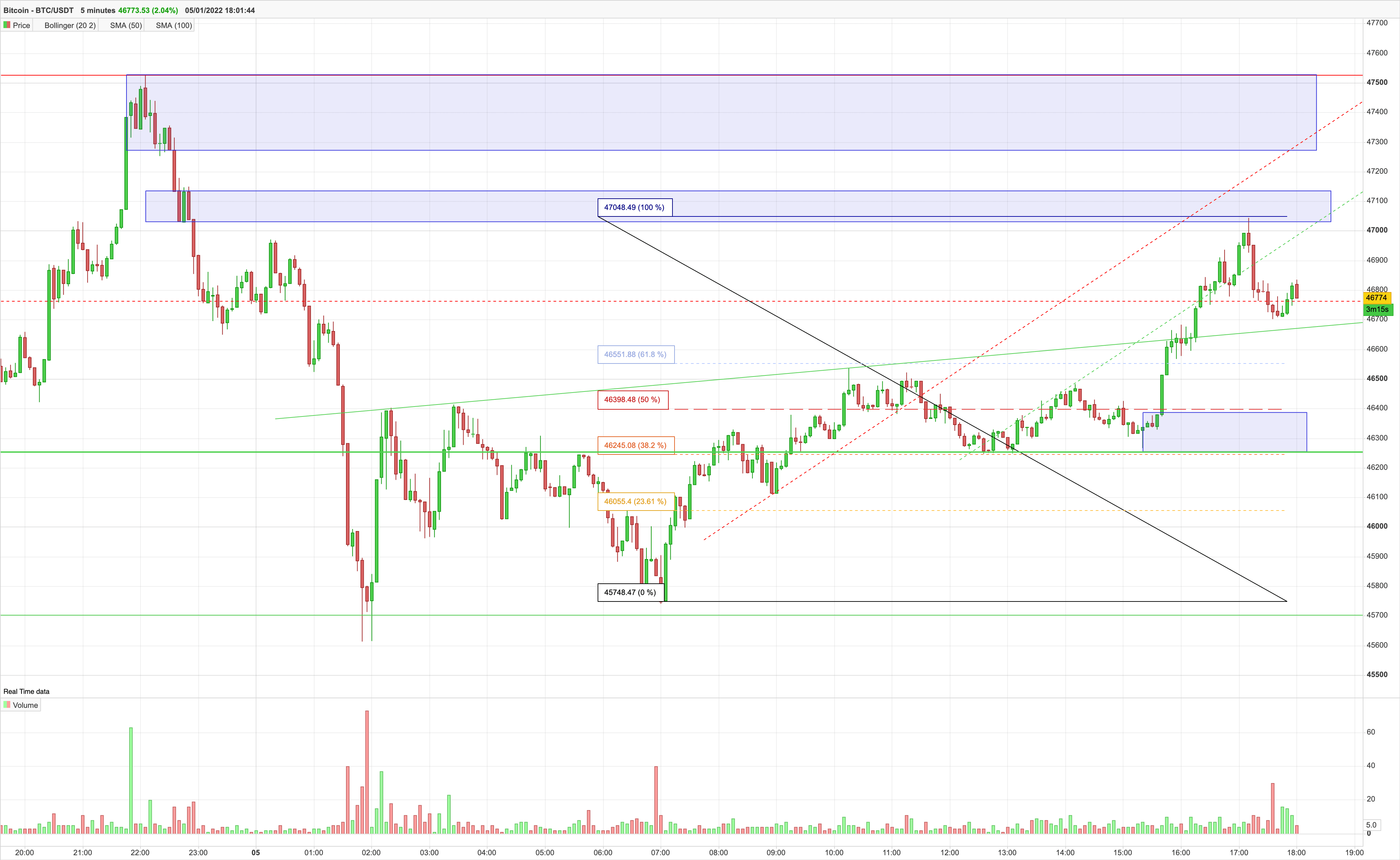Select the 46398.48 (50 %) Fibonacci label
This screenshot has width=1400, height=860.
tap(633, 400)
